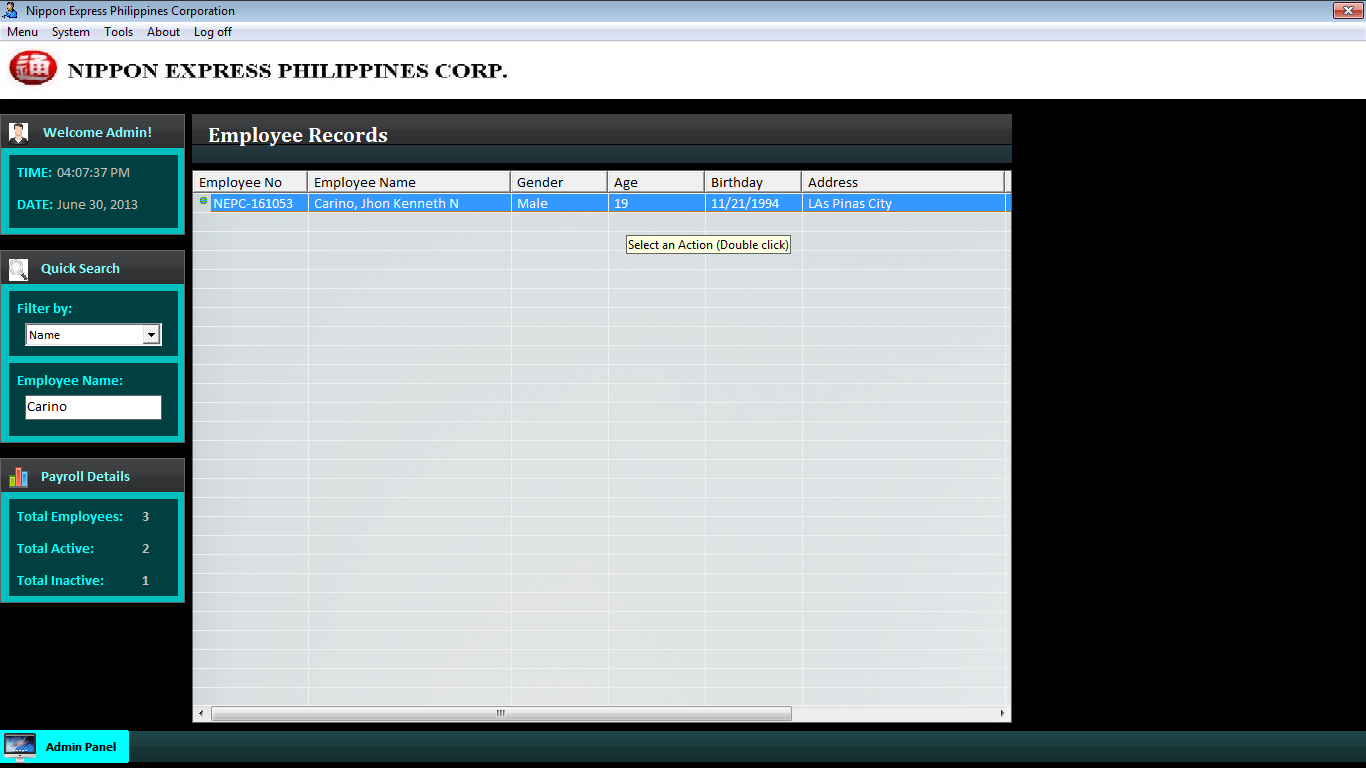Image resolution: width=1366 pixels, height=768 pixels.
Task: Sort by Age column header
Action: 656,182
